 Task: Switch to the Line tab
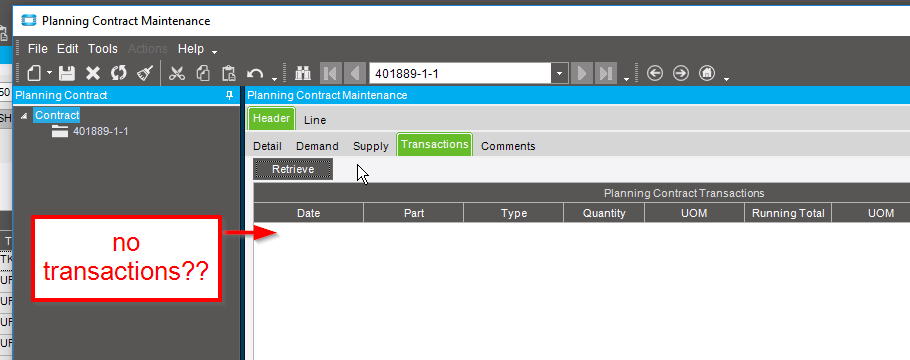coord(315,120)
